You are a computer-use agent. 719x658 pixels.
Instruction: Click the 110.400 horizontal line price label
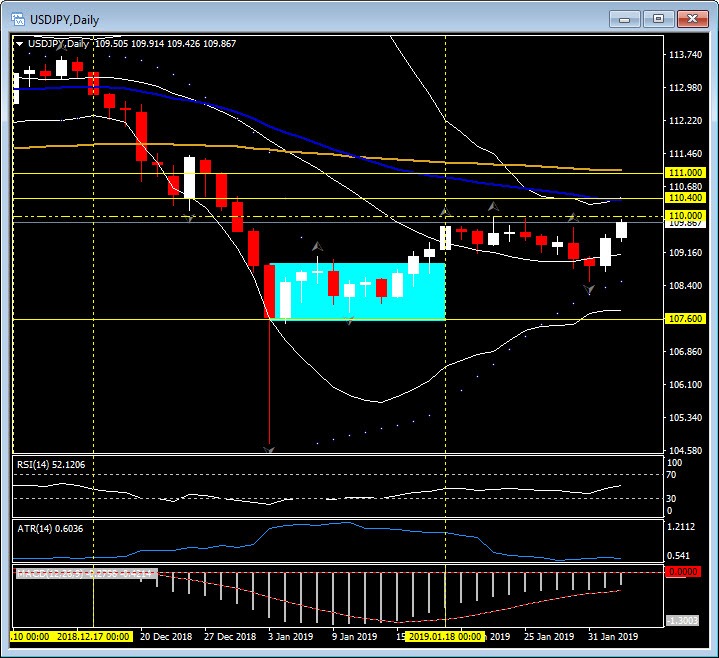point(685,198)
